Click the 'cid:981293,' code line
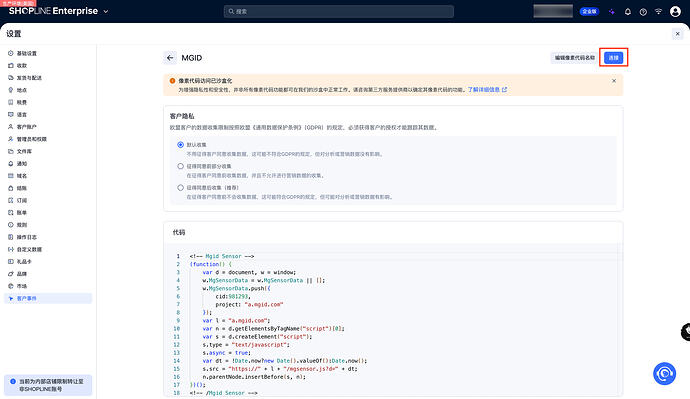This screenshot has height=399, width=690. point(233,297)
